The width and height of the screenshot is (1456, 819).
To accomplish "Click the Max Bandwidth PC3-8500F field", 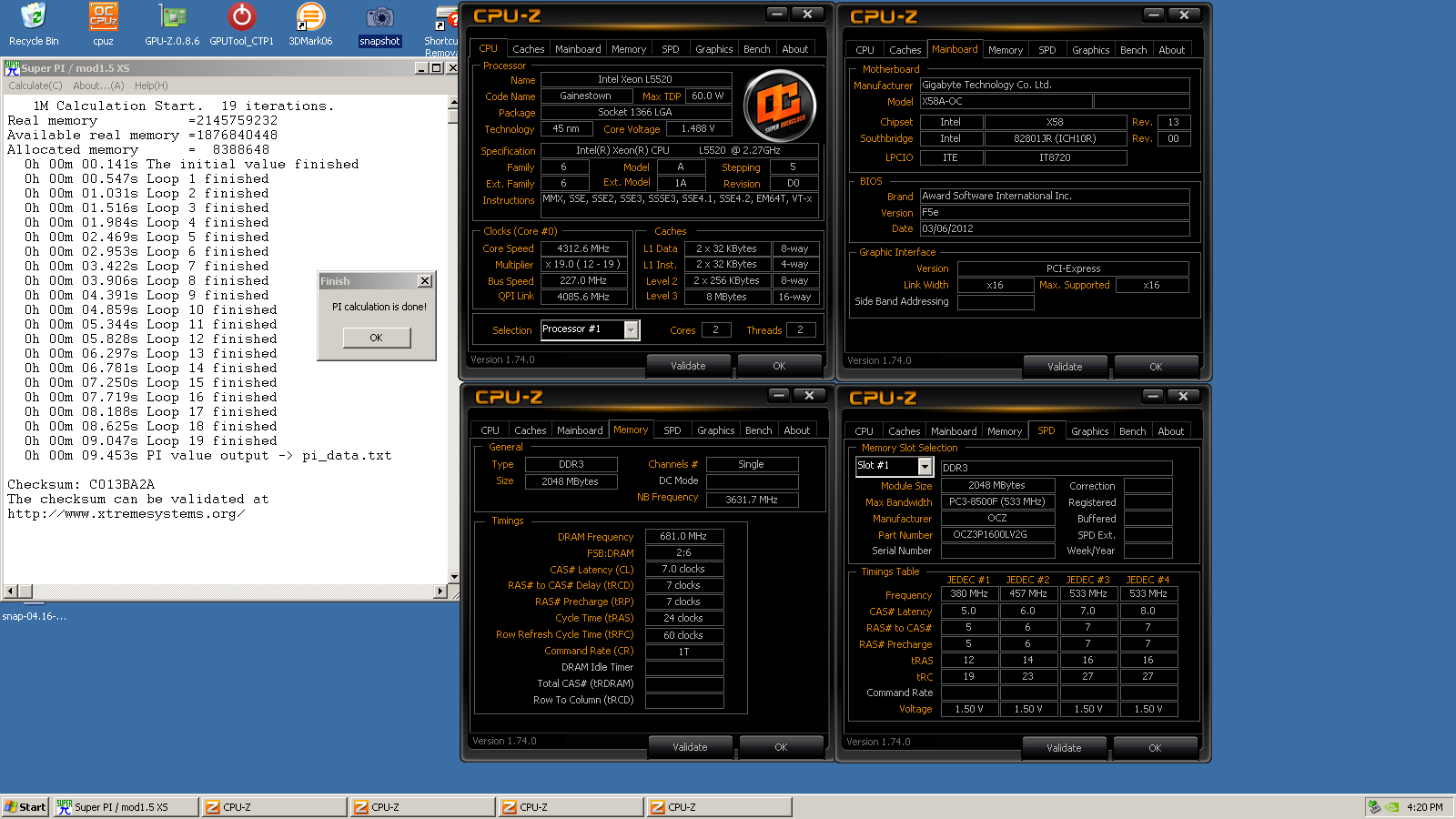I will coord(997,501).
